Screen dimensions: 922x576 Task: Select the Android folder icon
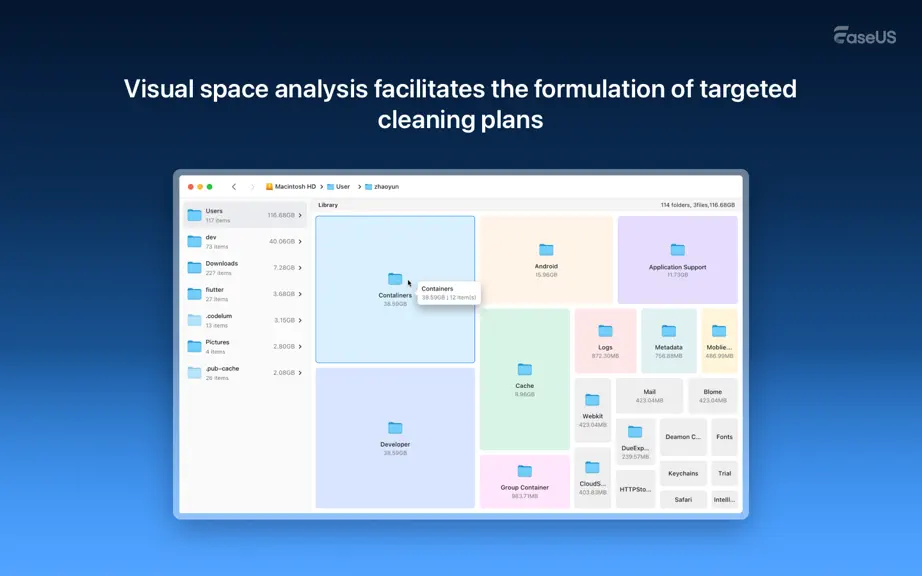[x=546, y=250]
